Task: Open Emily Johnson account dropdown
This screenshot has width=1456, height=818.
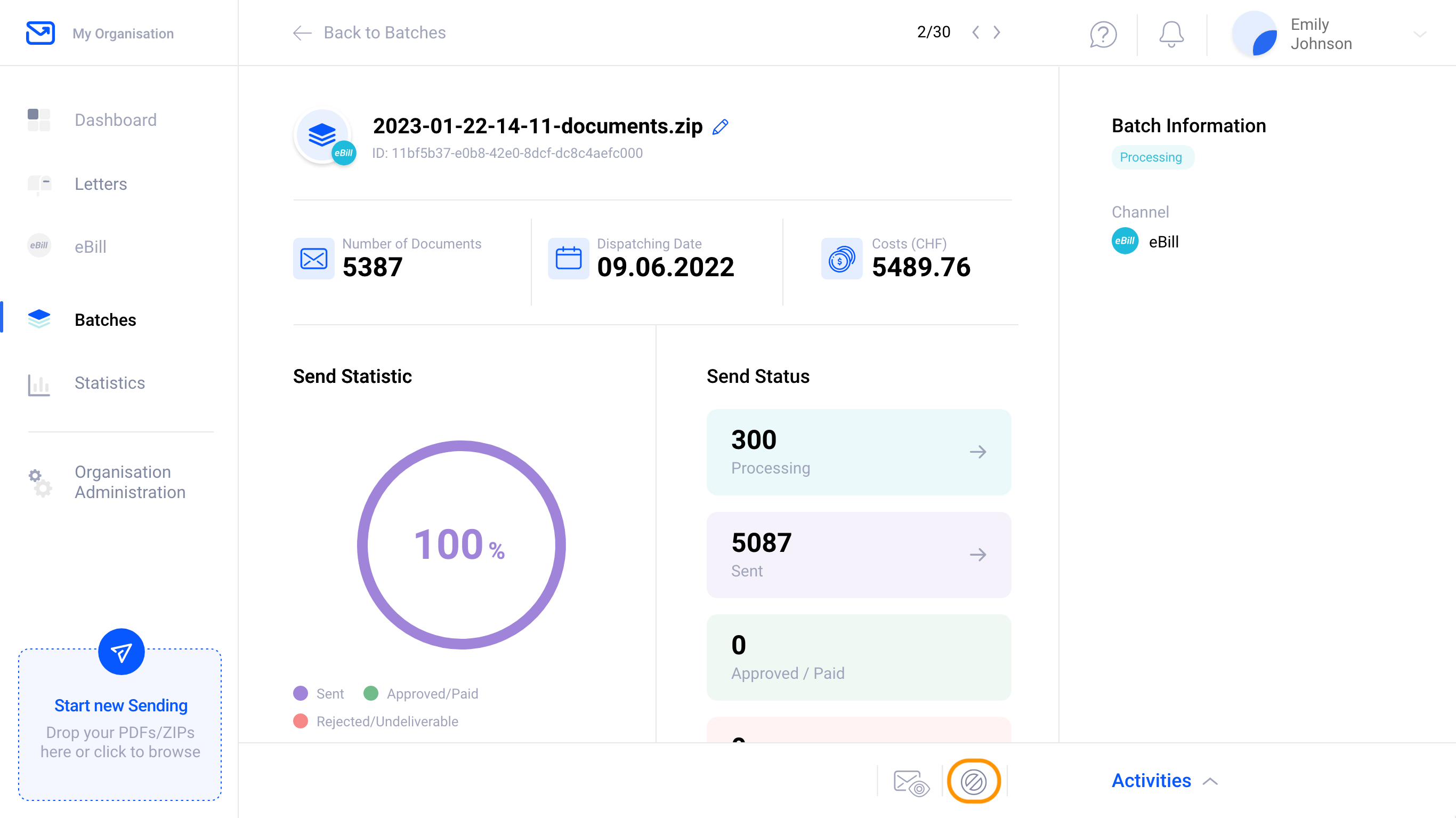Action: tap(1419, 34)
